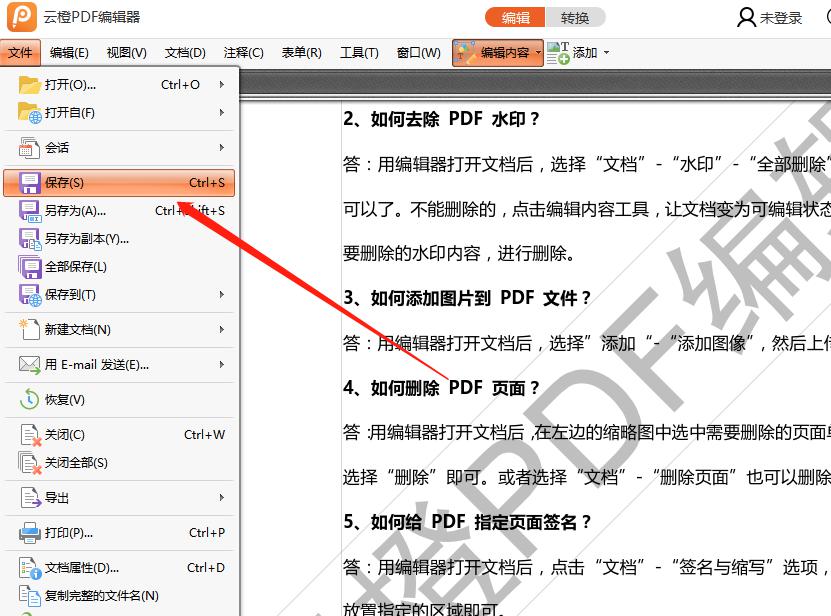Viewport: 831px width, 616px height.
Task: Click the 未登录 user avatar icon
Action: point(746,17)
